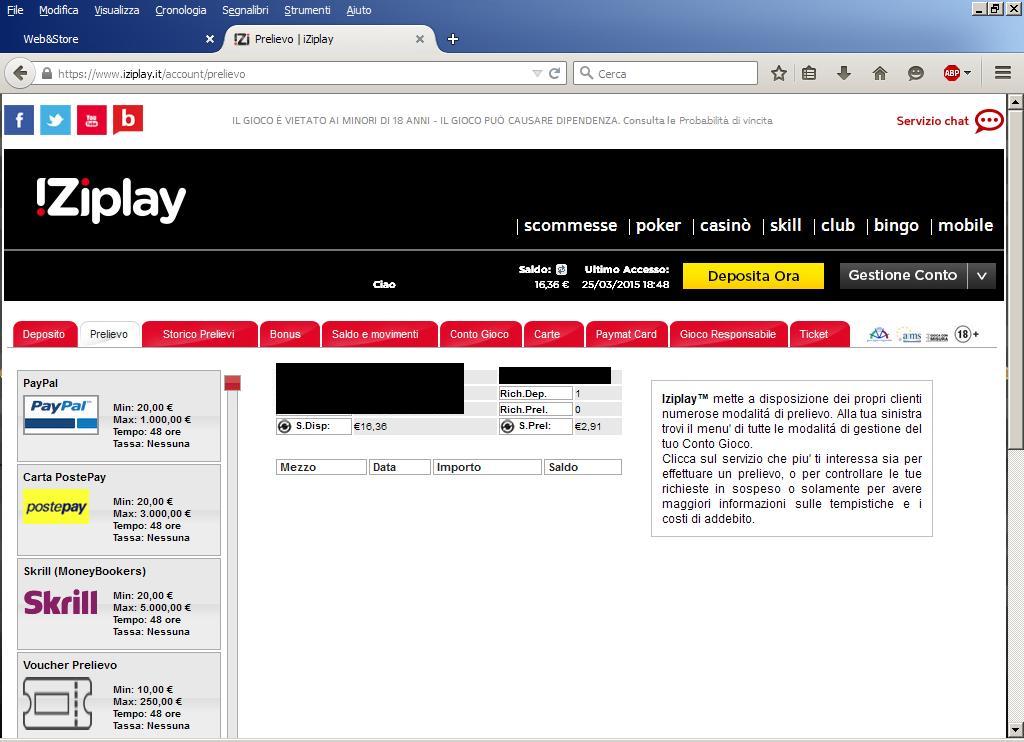
Task: Open the Aiuto menu
Action: [x=359, y=10]
